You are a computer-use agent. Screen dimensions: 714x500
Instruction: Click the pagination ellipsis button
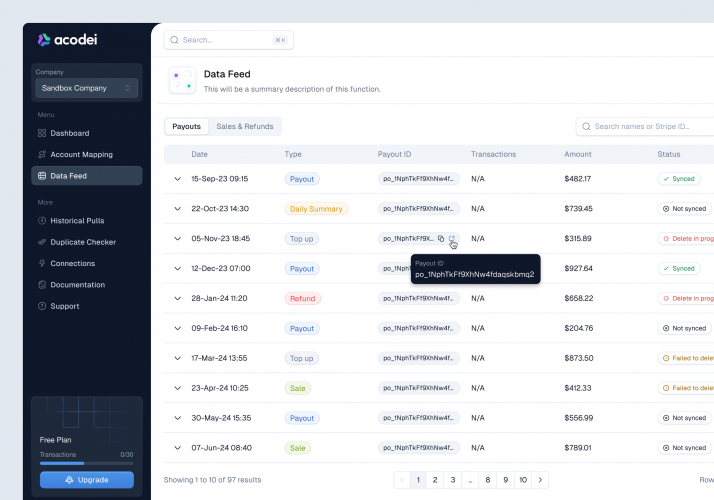click(x=470, y=480)
